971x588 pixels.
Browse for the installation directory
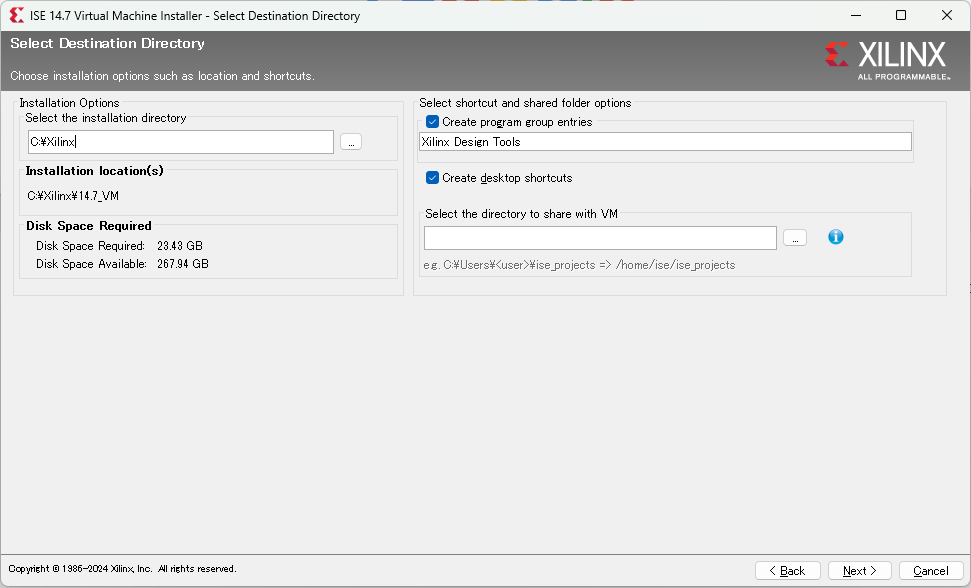click(351, 142)
